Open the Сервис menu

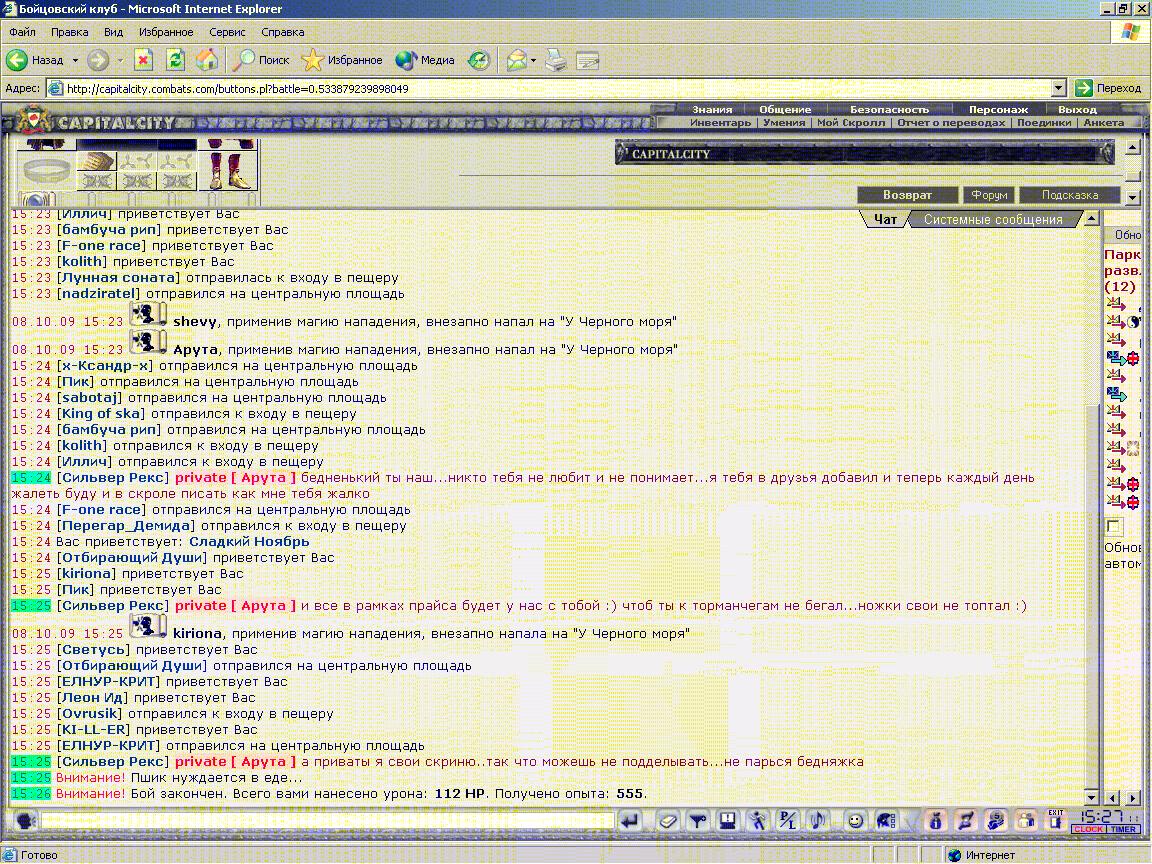click(227, 32)
